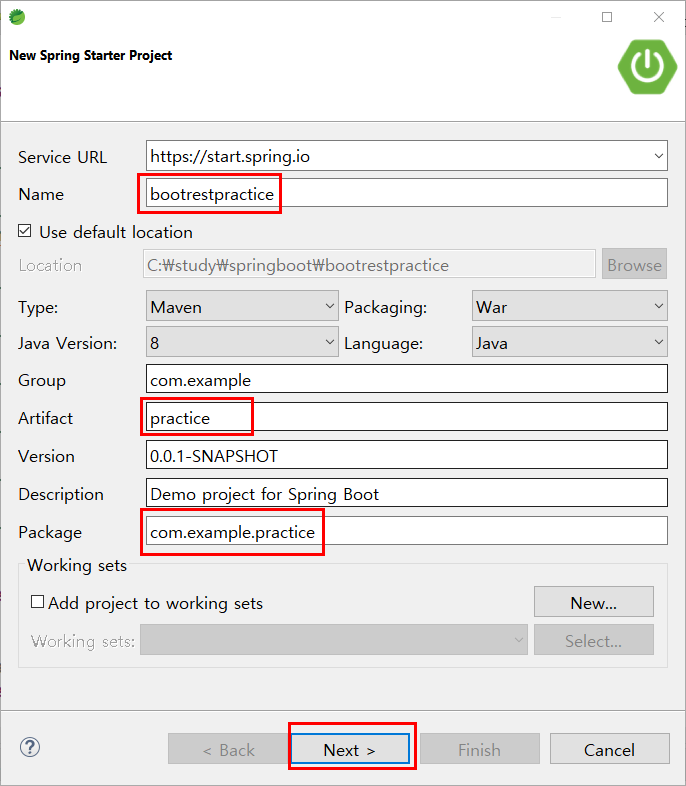The image size is (686, 786).
Task: Click the Working sets group label
Action: point(77,565)
